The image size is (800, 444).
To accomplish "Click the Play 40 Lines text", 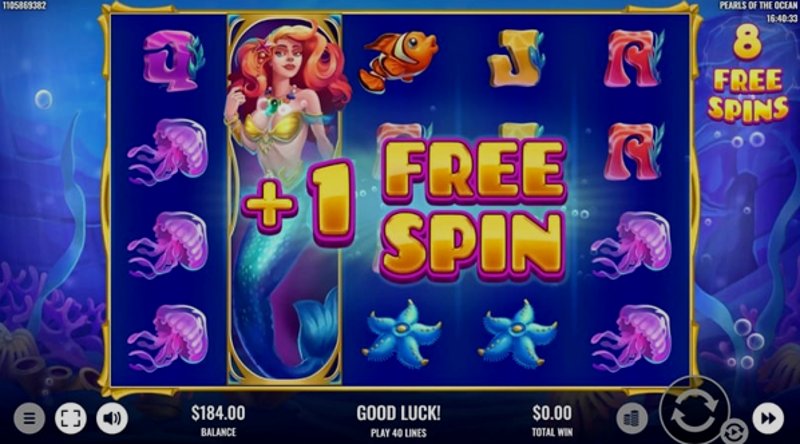I will point(398,433).
